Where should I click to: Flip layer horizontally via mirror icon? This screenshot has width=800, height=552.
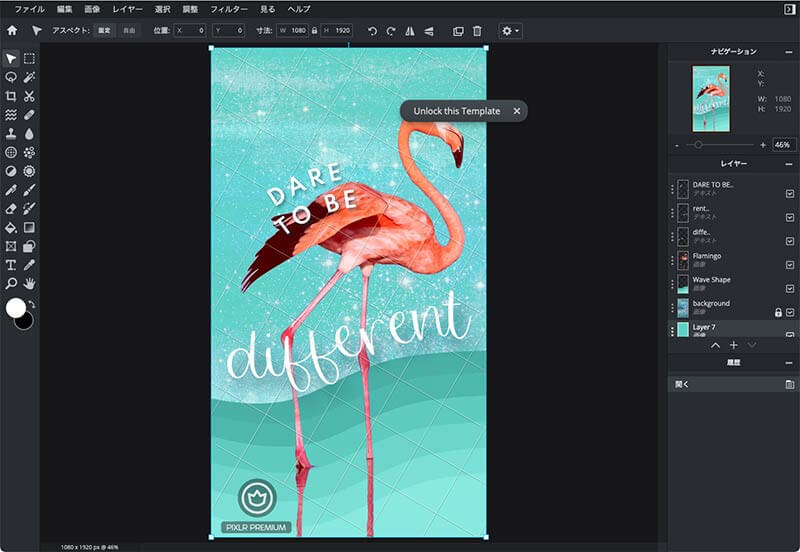point(410,31)
